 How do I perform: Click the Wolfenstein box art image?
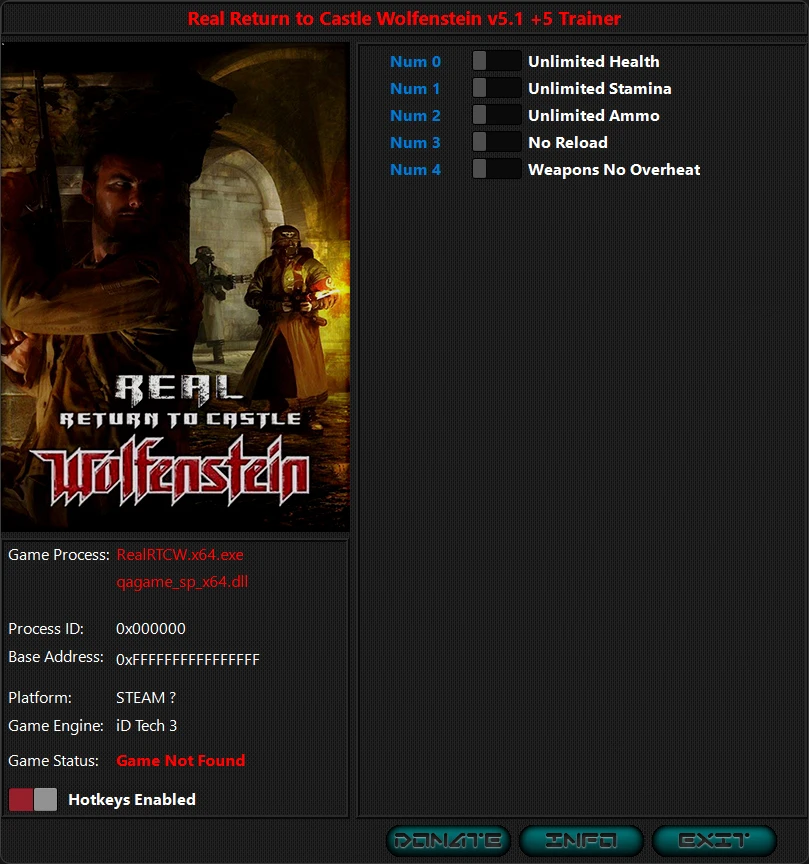[177, 288]
